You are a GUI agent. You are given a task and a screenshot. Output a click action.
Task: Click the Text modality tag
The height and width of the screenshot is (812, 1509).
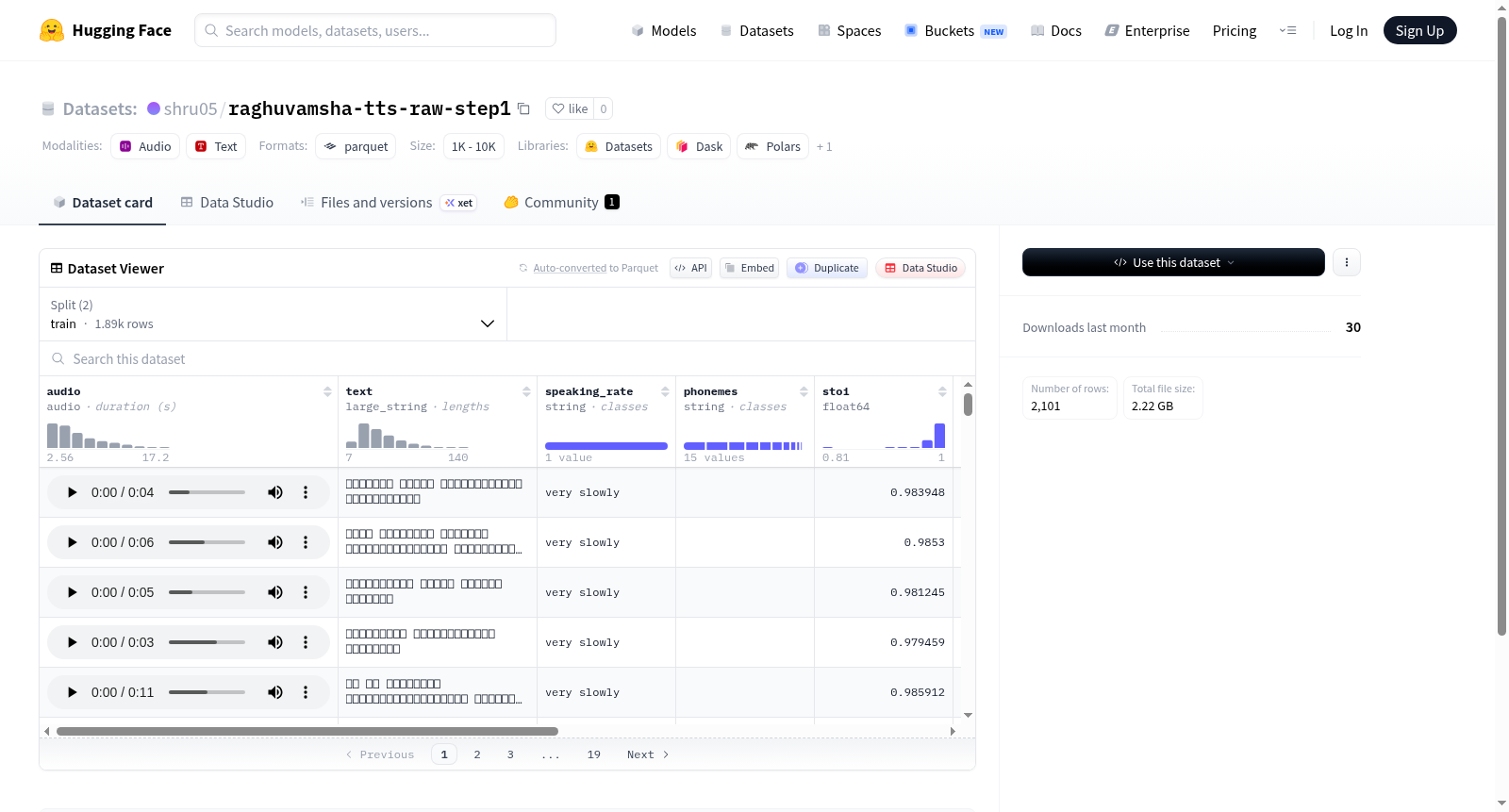pos(216,146)
